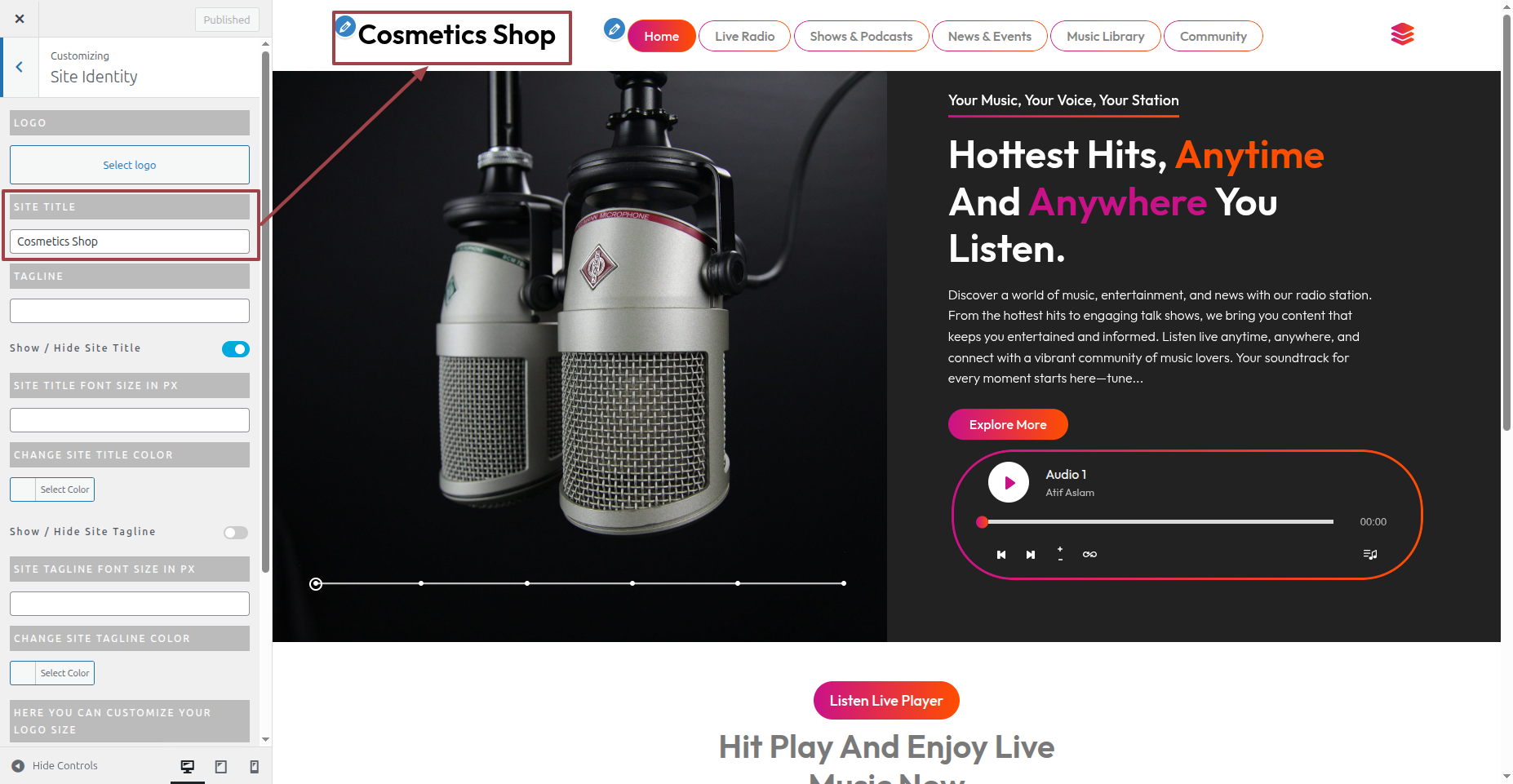
Task: Open Select Color for site title color
Action: coord(52,489)
